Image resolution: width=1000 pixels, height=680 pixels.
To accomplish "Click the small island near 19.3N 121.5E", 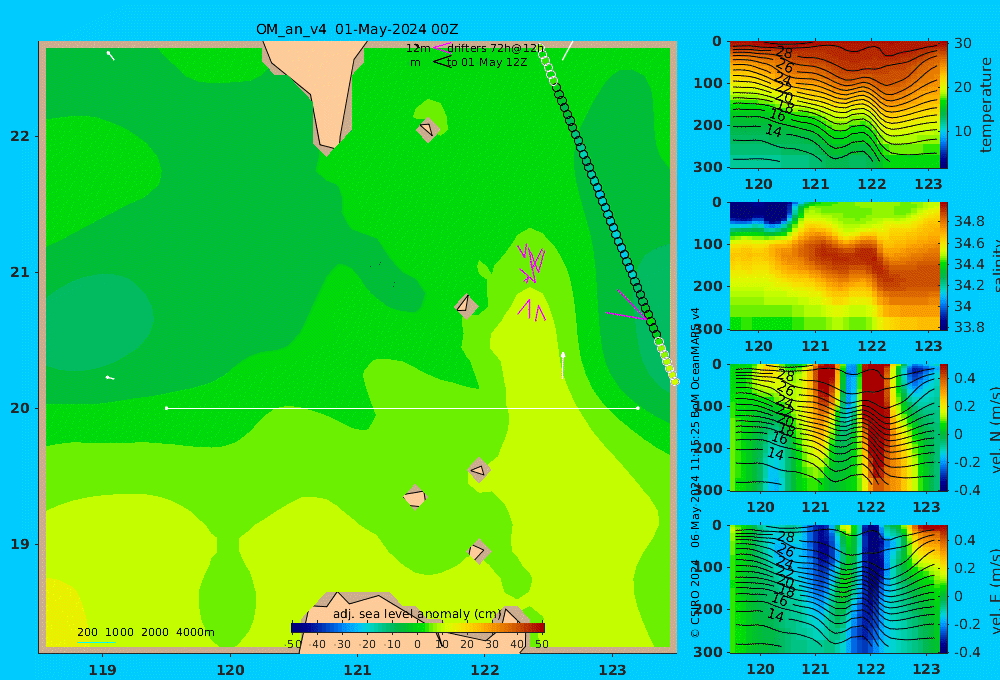I will pos(415,497).
